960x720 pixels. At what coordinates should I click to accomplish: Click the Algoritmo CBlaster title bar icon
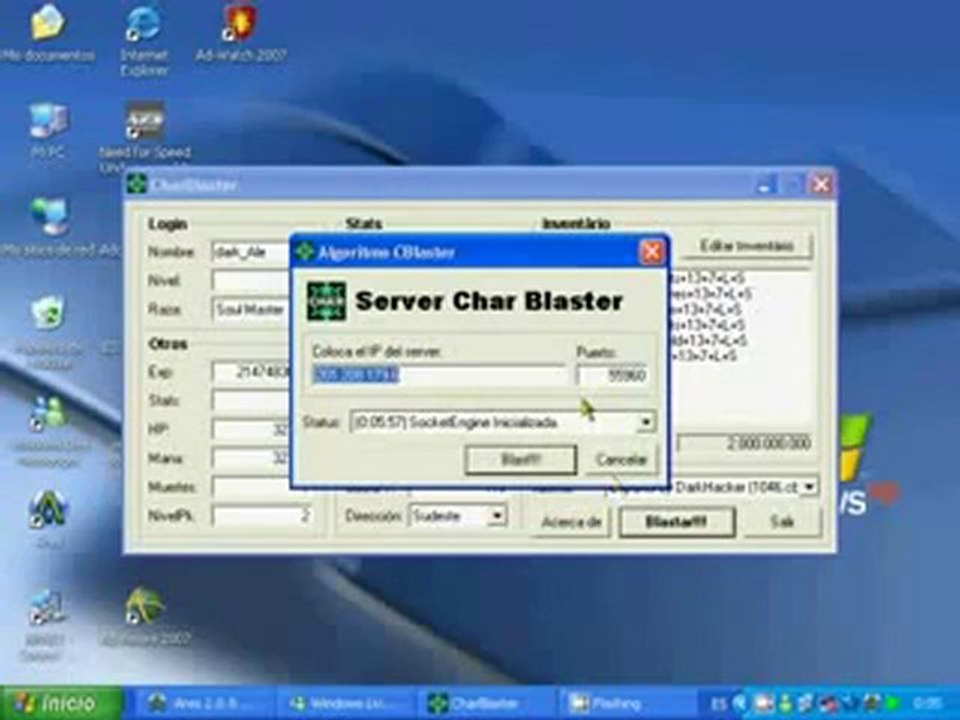tap(304, 252)
